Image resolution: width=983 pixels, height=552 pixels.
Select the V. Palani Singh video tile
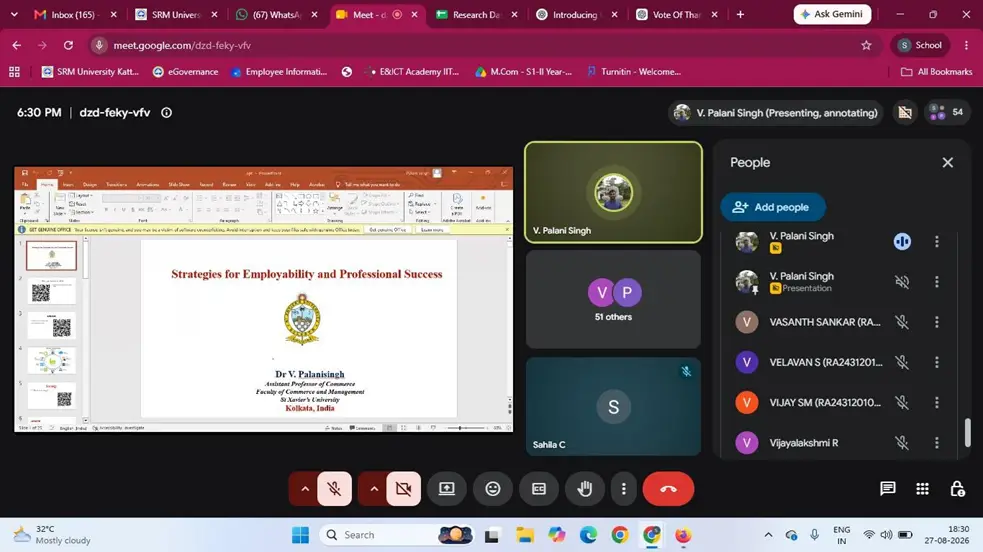point(613,192)
